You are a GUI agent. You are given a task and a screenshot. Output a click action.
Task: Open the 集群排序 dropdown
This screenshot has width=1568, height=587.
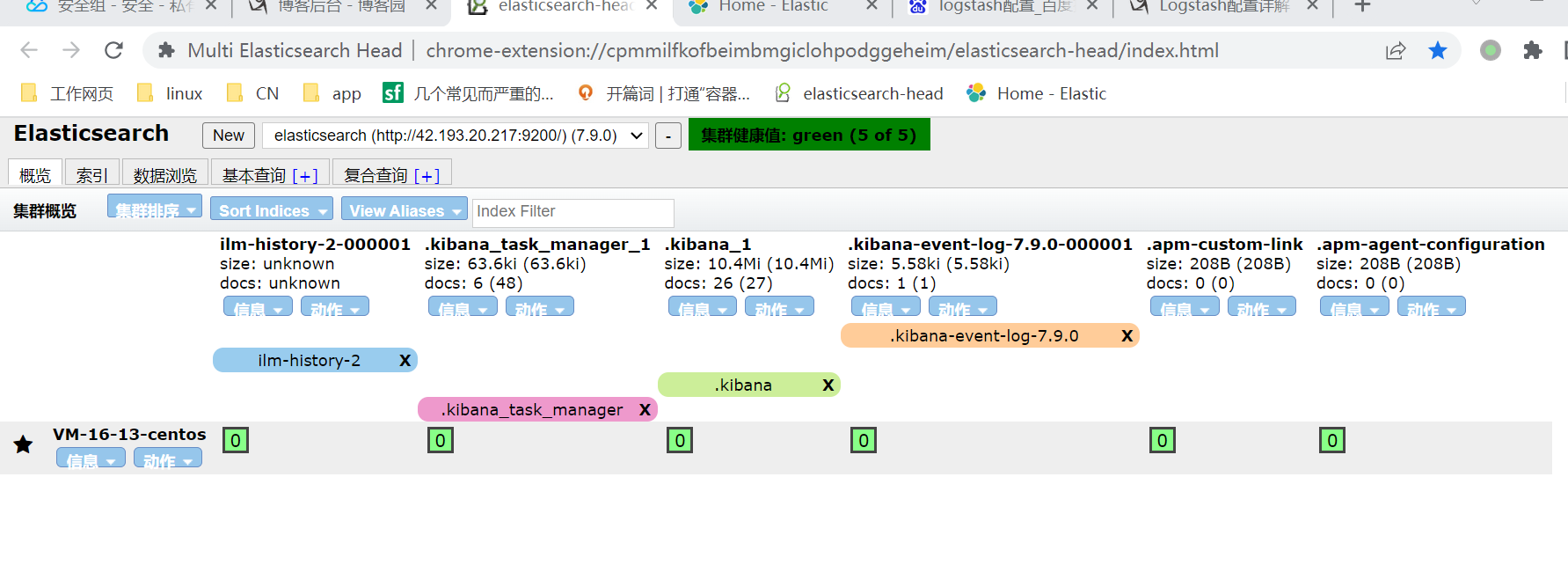click(155, 208)
